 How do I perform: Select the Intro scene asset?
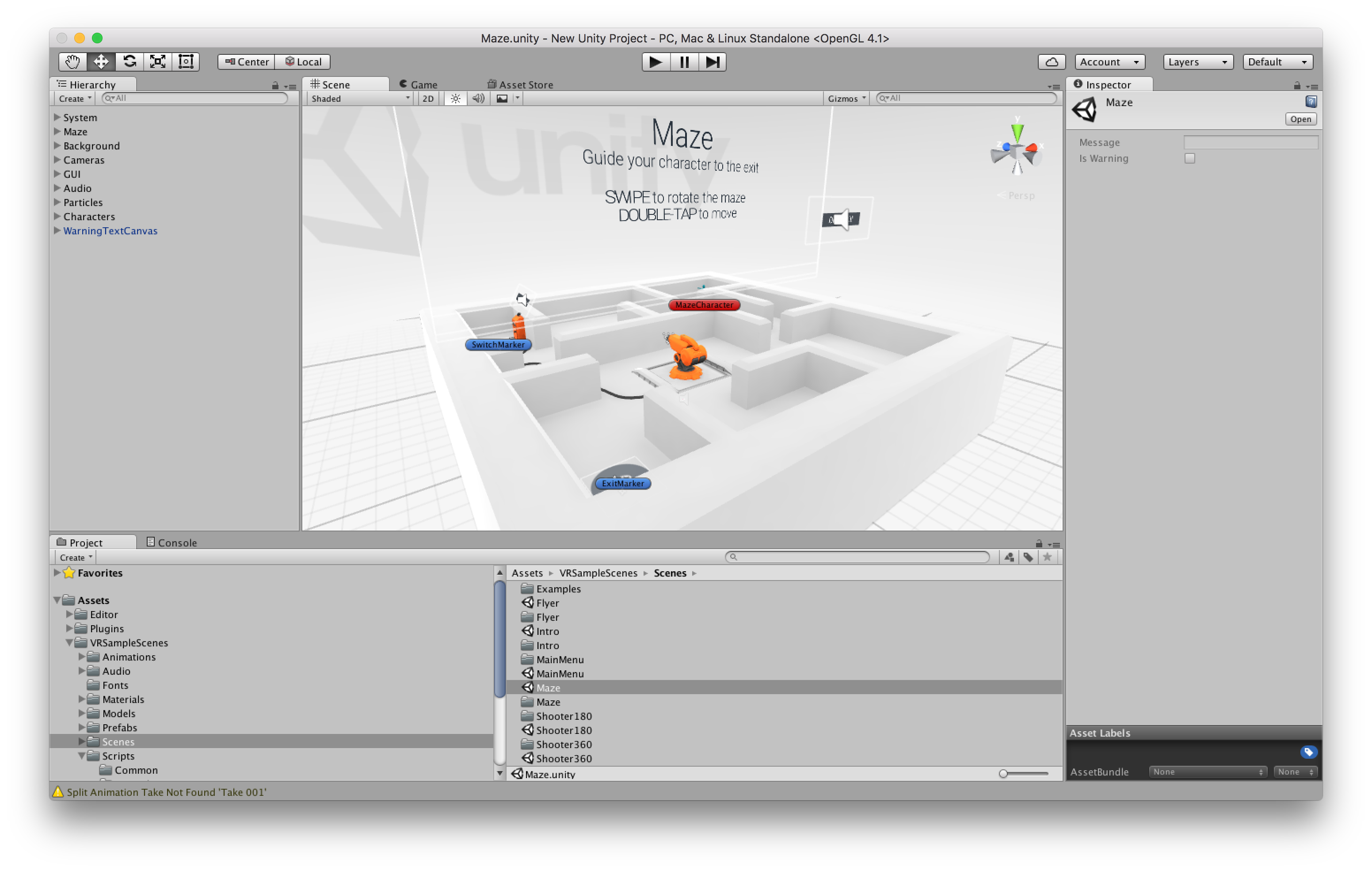(x=783, y=631)
